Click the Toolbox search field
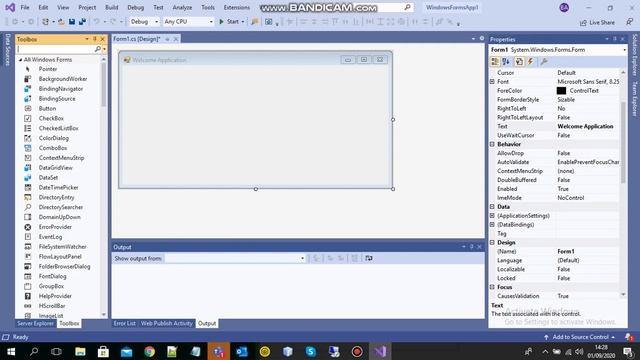 click(56, 49)
